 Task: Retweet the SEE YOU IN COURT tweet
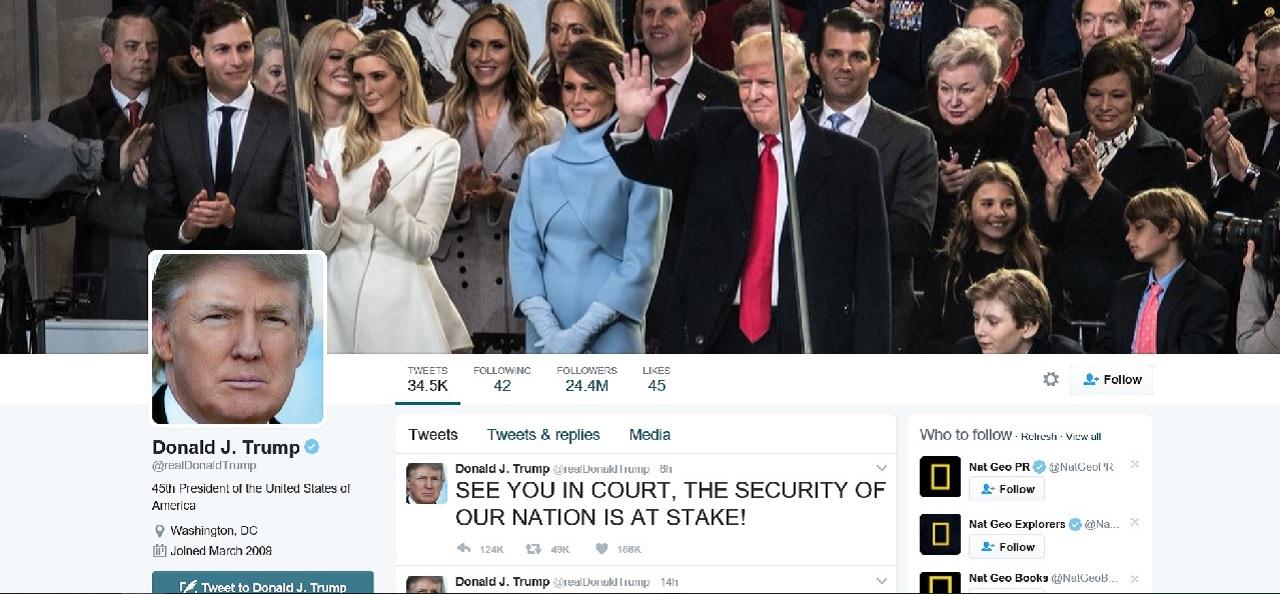tap(533, 548)
